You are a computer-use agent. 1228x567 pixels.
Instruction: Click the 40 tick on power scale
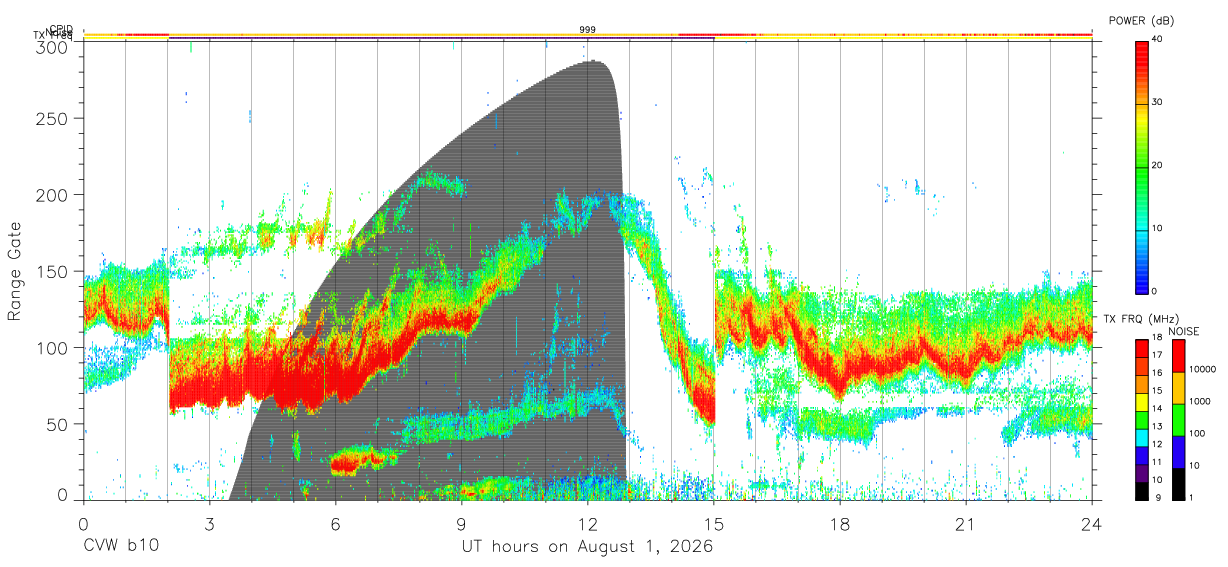(x=1156, y=40)
